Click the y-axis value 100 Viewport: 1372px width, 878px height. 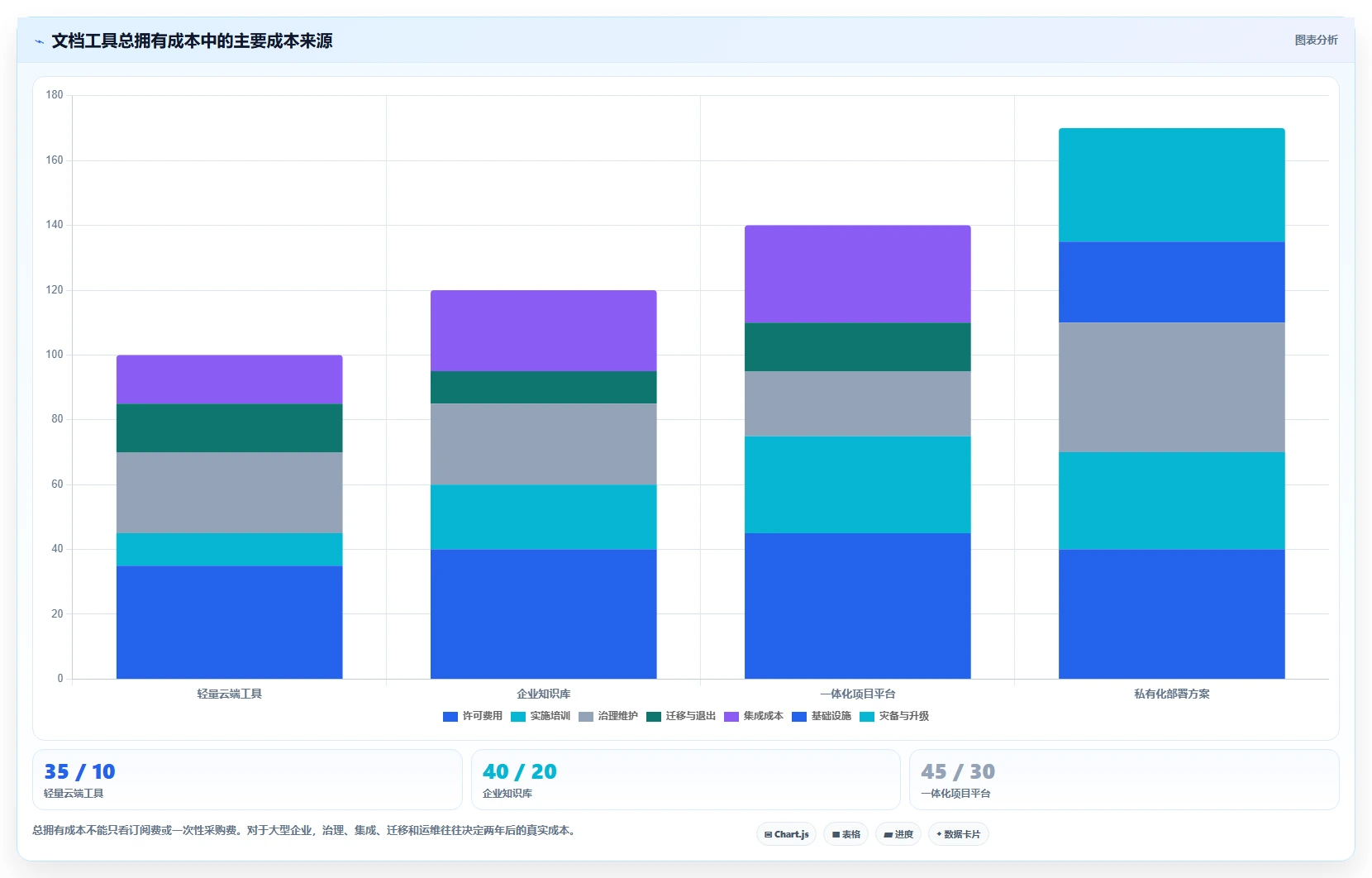(55, 355)
